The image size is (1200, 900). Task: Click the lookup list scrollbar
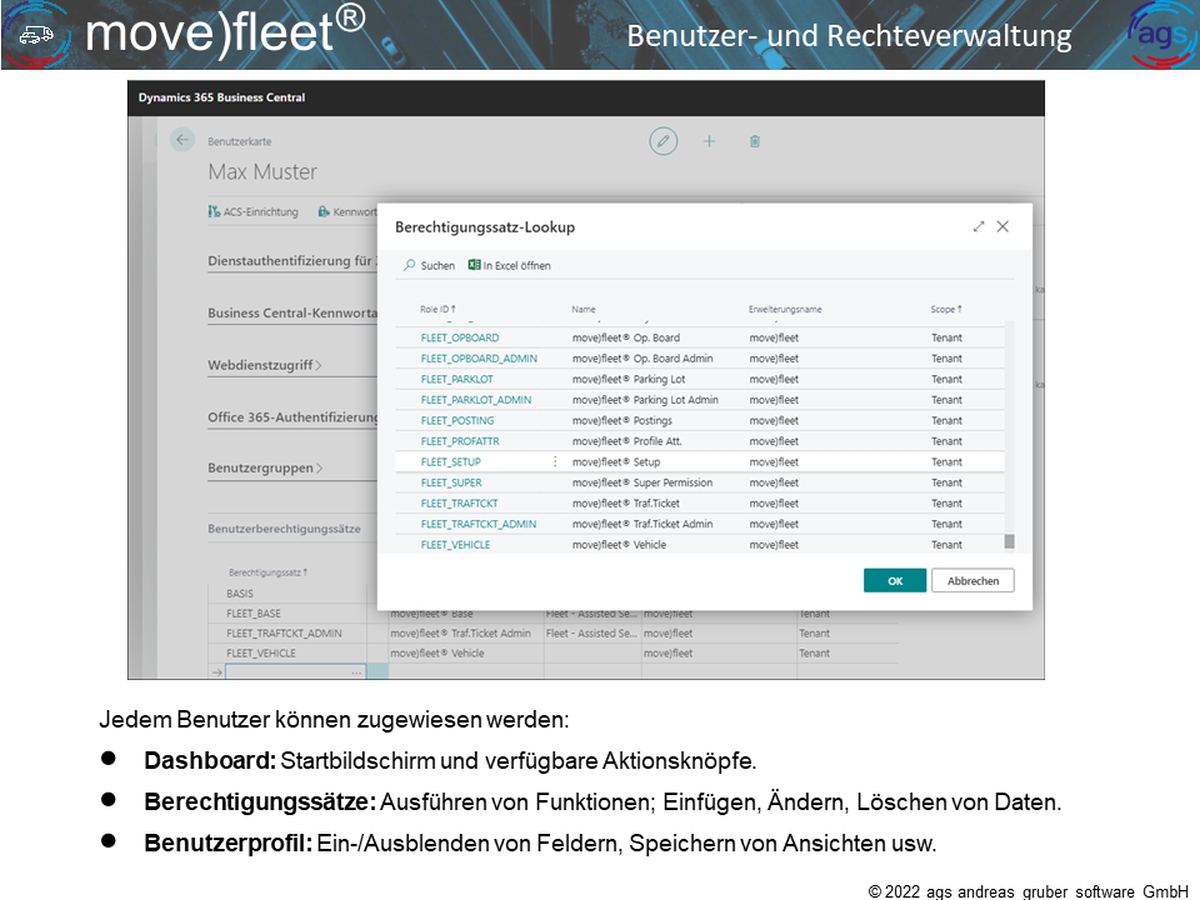click(x=1009, y=541)
